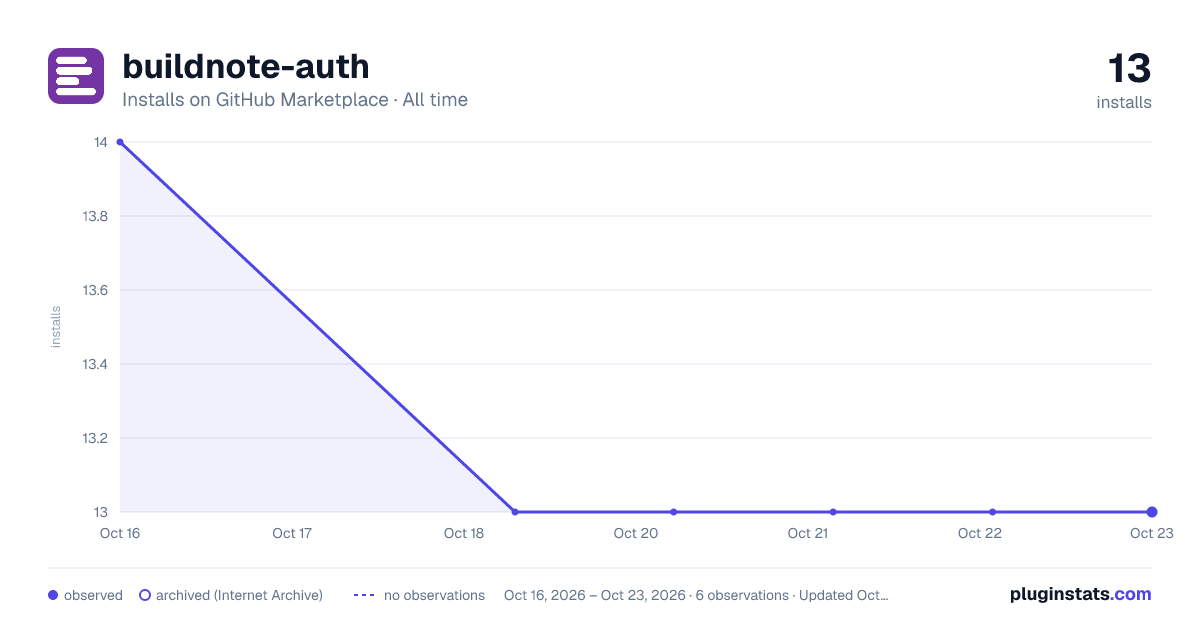The width and height of the screenshot is (1200, 630).
Task: Click the 'Oct 23' x-axis label
Action: coord(1151,533)
